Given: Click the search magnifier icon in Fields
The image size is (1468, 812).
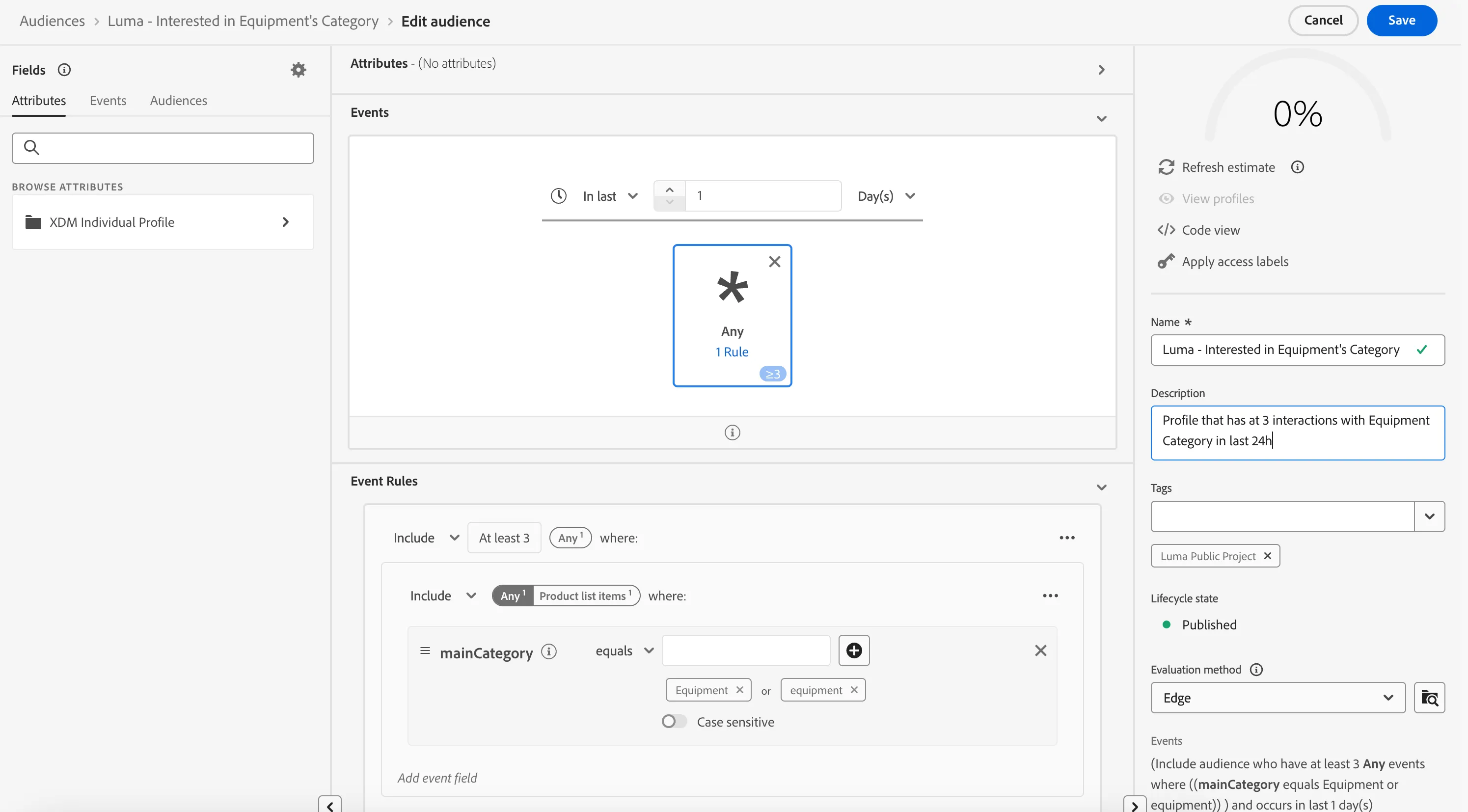Looking at the screenshot, I should click(x=31, y=148).
